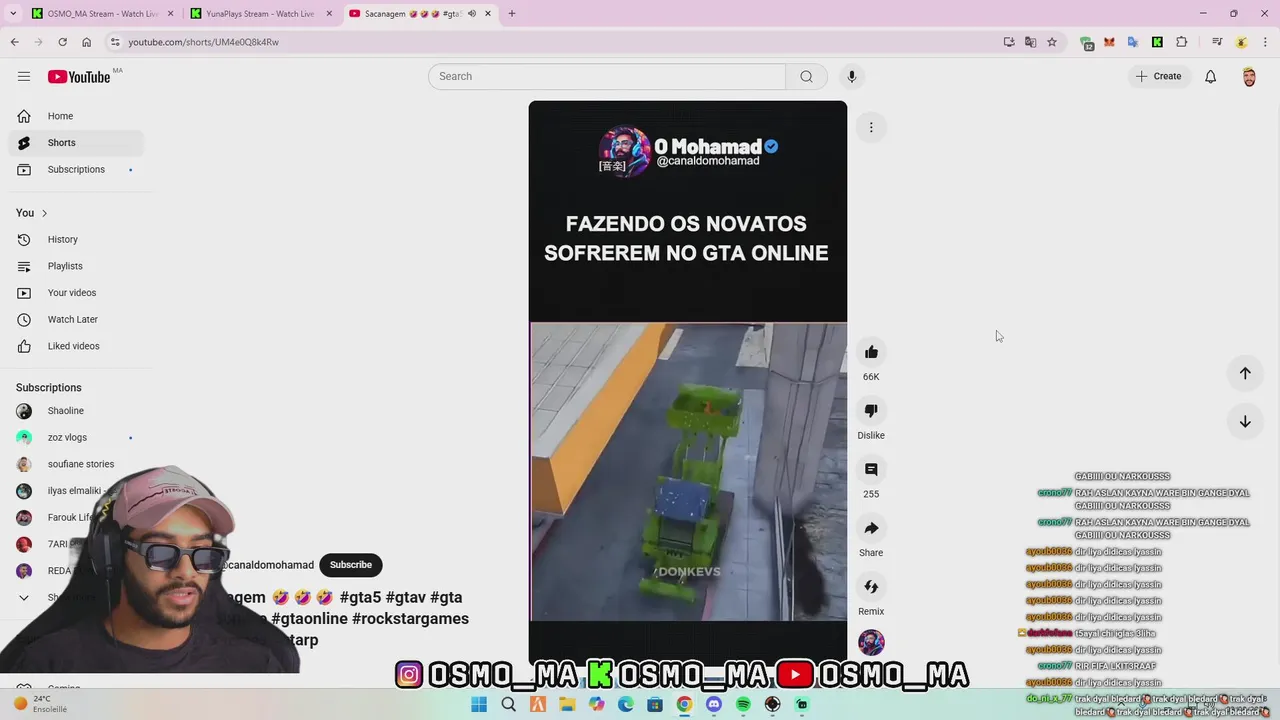
Task: Click the YouTube logo
Action: pyautogui.click(x=78, y=77)
